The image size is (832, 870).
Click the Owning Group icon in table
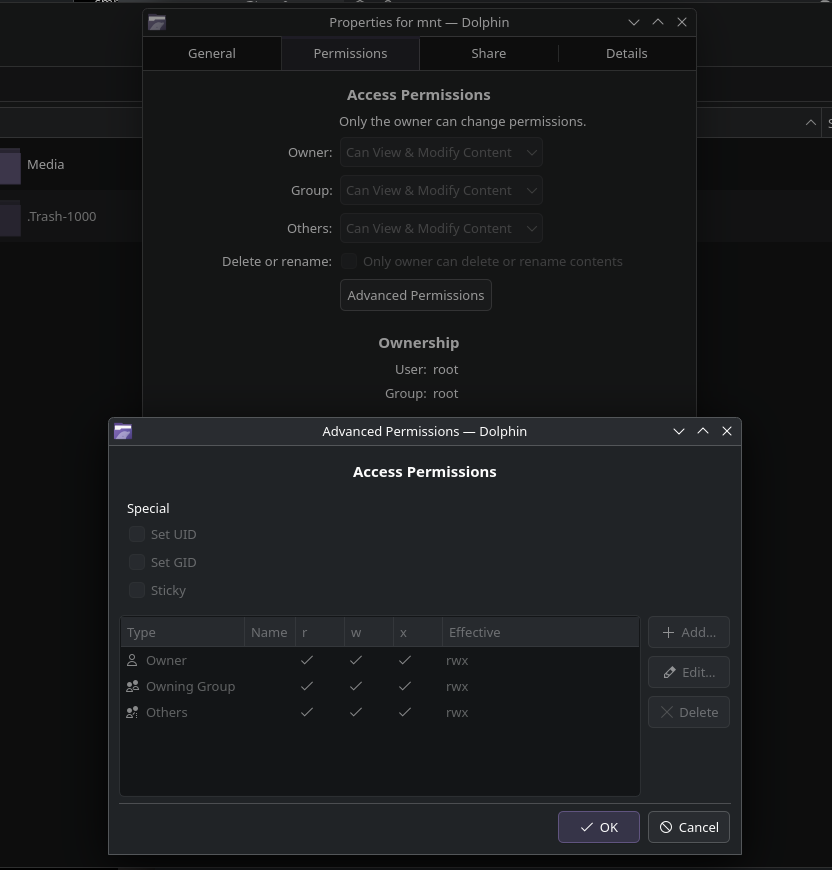point(132,686)
